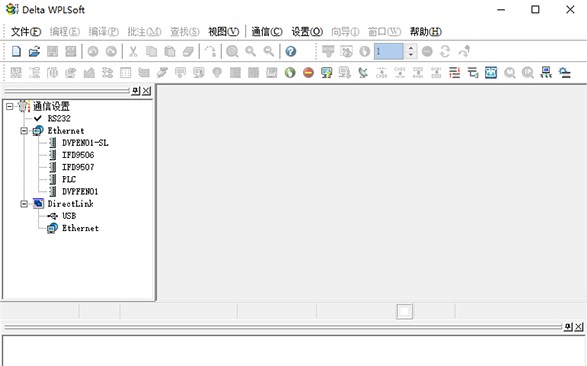This screenshot has height=366, width=587.
Task: Click the red Stop circle icon
Action: pos(308,72)
